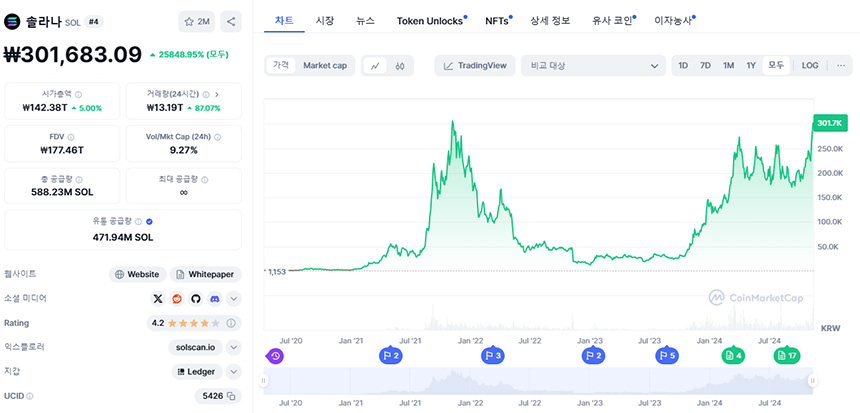
Task: Open the 유사 코인 tab
Action: (x=613, y=21)
